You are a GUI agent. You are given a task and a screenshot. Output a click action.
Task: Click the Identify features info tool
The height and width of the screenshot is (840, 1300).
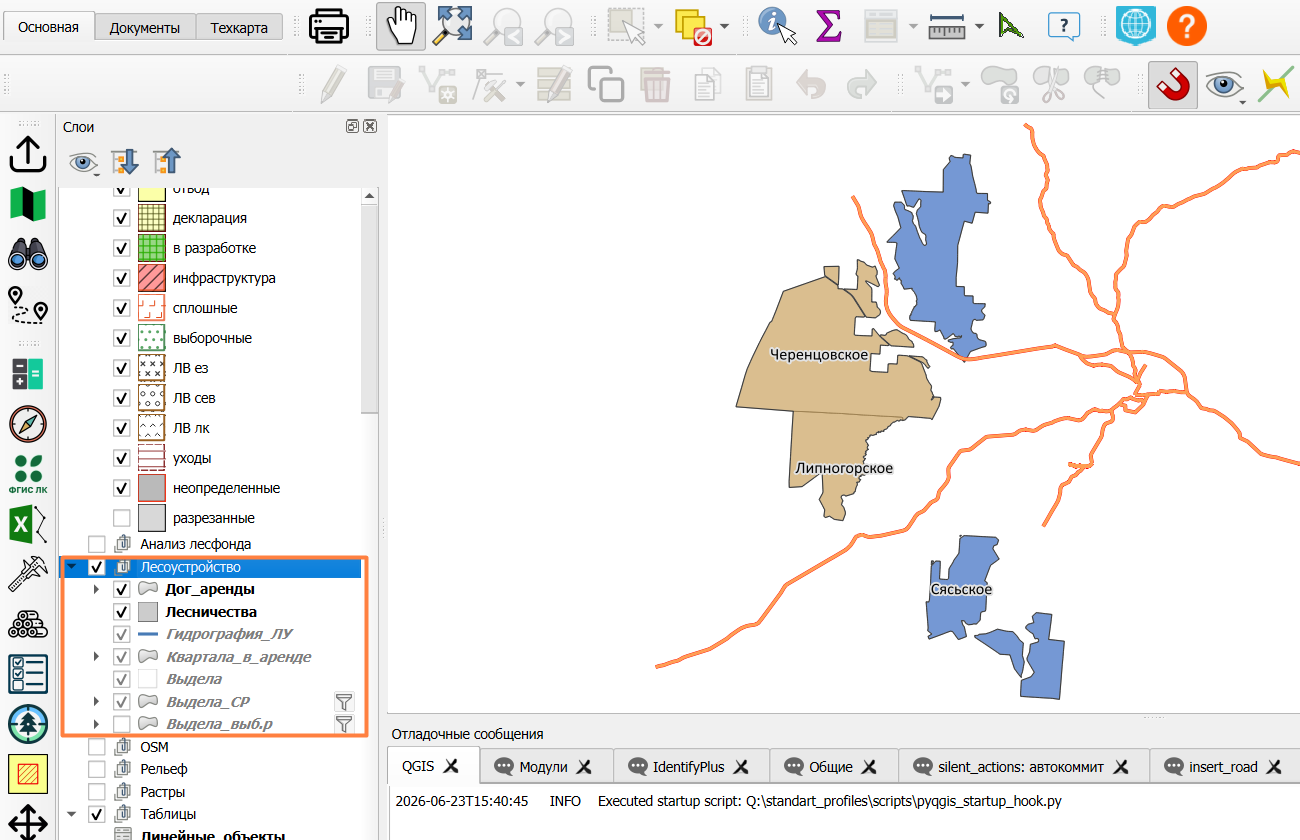coord(778,26)
